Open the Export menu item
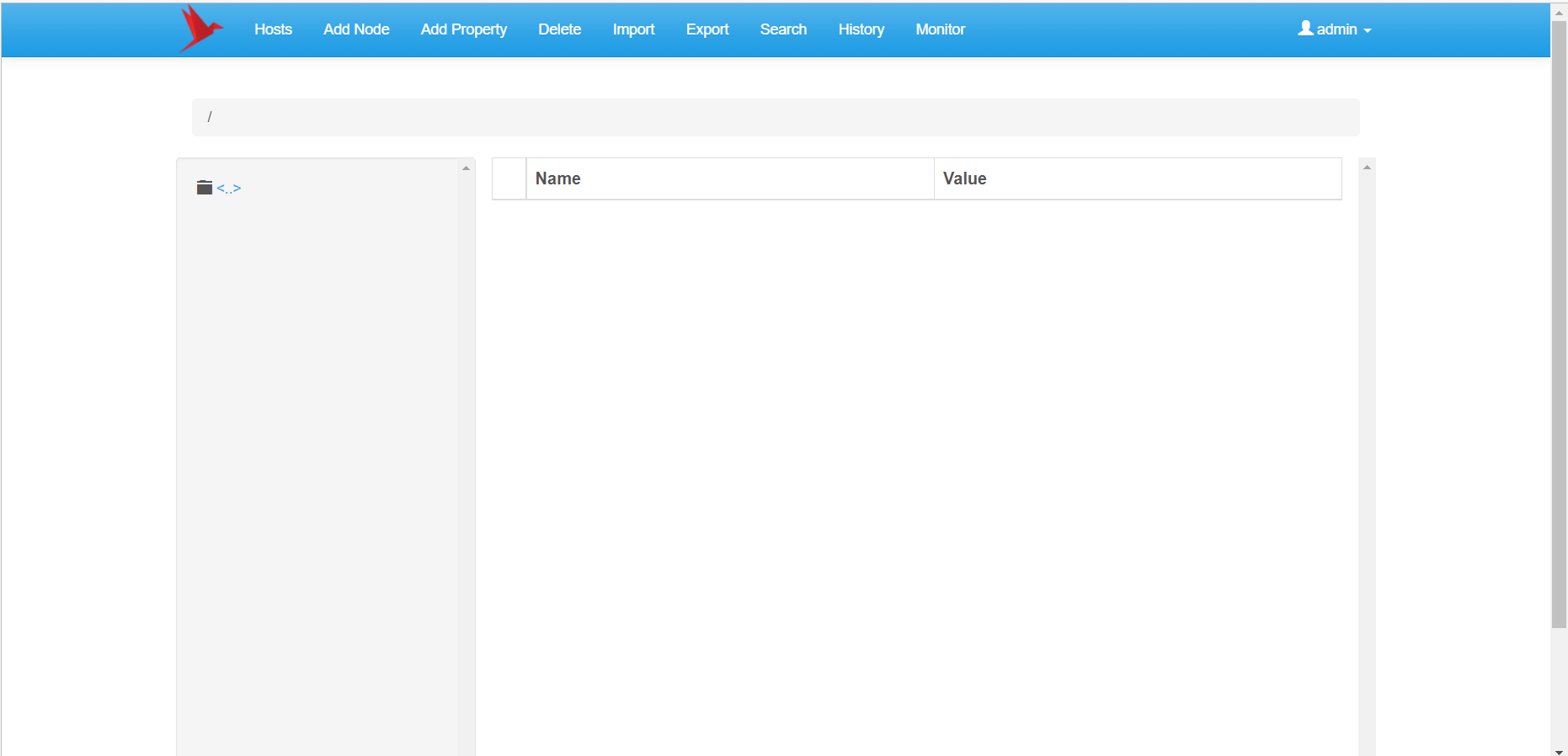 (707, 29)
